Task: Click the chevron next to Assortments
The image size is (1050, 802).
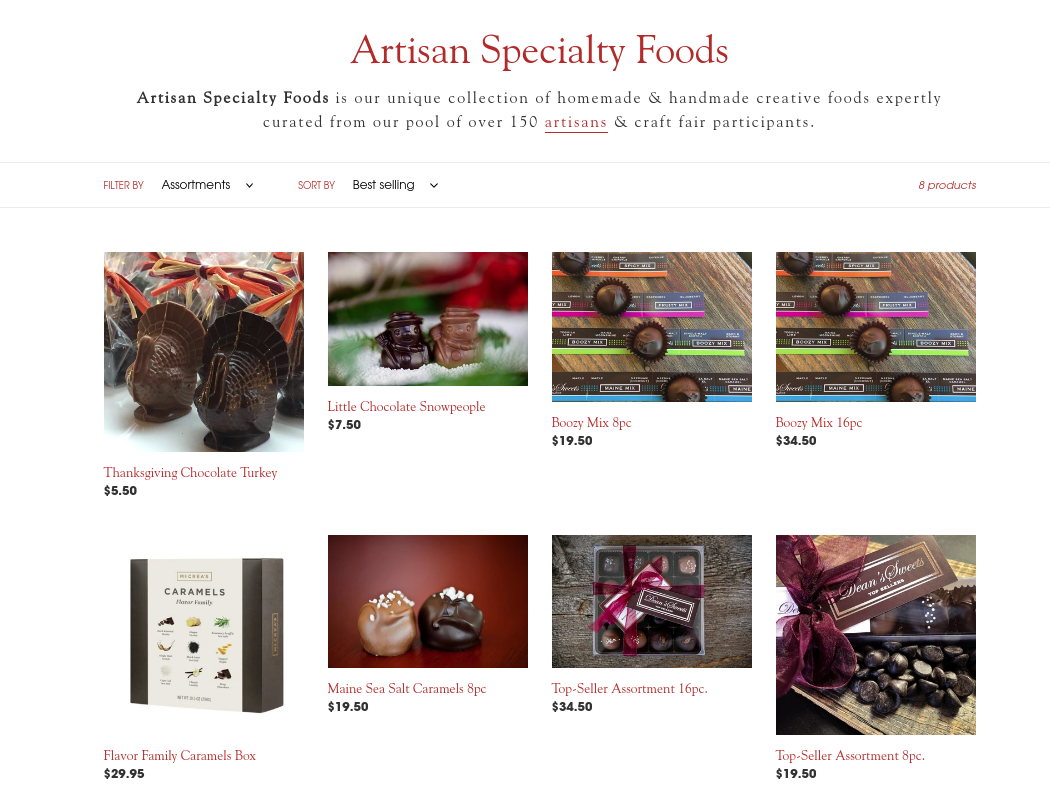Action: (x=249, y=185)
